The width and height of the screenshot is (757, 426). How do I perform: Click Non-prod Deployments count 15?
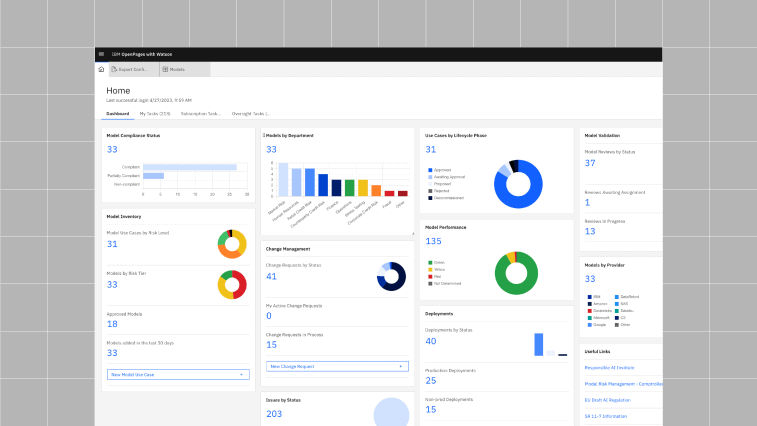point(431,410)
